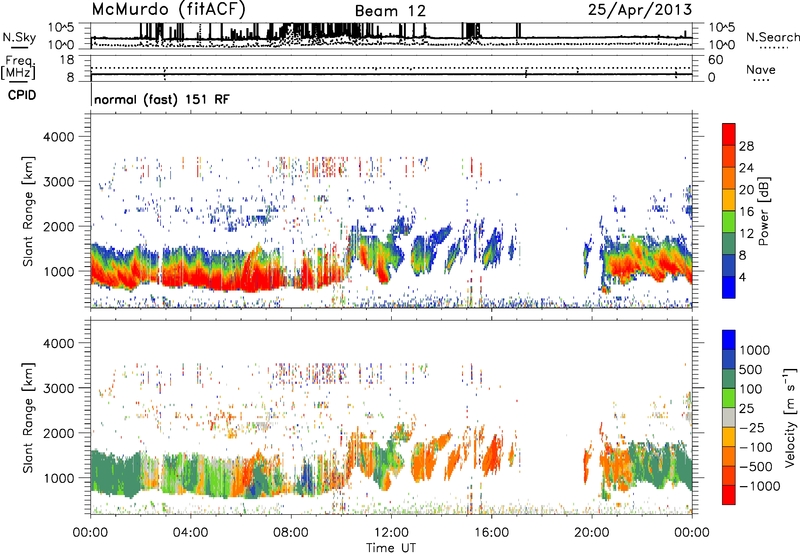Click the red Velocity segment below -1000

pyautogui.click(x=729, y=495)
